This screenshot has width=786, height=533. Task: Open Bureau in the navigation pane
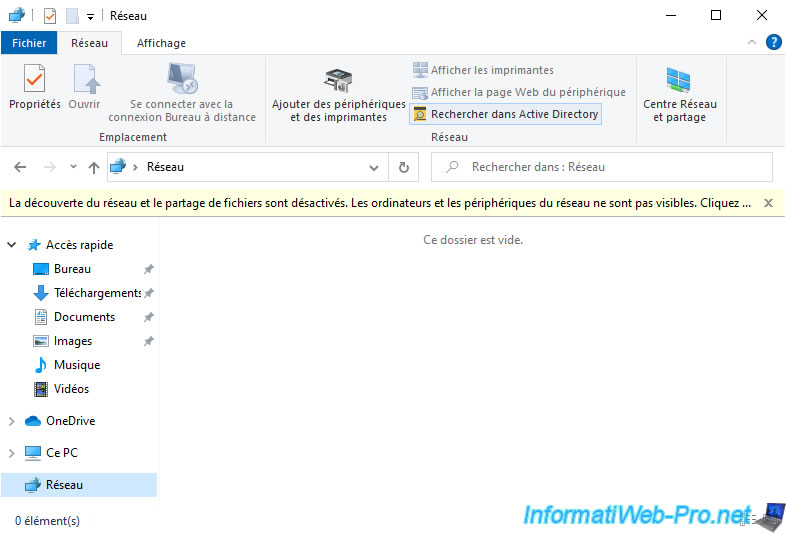(x=72, y=269)
